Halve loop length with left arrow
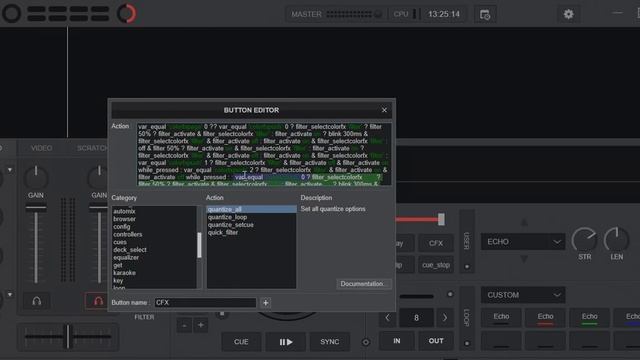The width and height of the screenshot is (640, 360). click(x=387, y=318)
